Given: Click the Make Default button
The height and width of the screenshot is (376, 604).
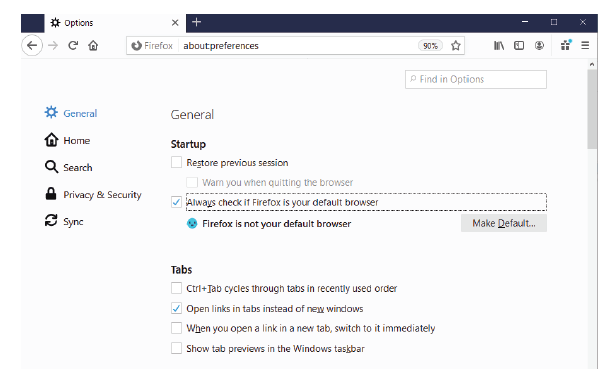Looking at the screenshot, I should tap(504, 223).
